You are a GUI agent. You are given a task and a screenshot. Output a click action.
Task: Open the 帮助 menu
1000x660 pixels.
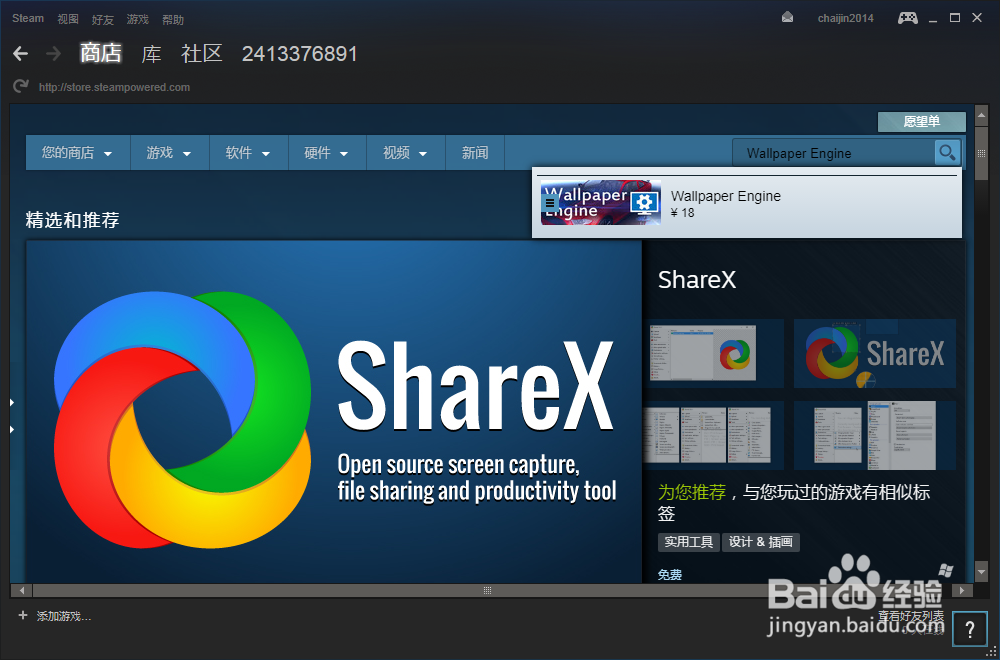[x=173, y=20]
